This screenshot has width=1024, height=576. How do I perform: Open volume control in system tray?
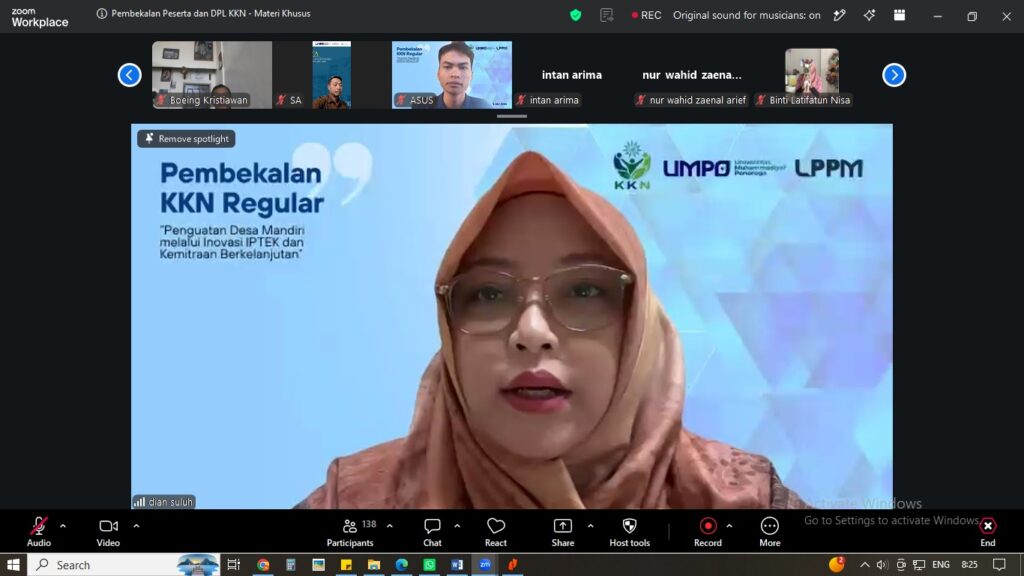tap(882, 565)
